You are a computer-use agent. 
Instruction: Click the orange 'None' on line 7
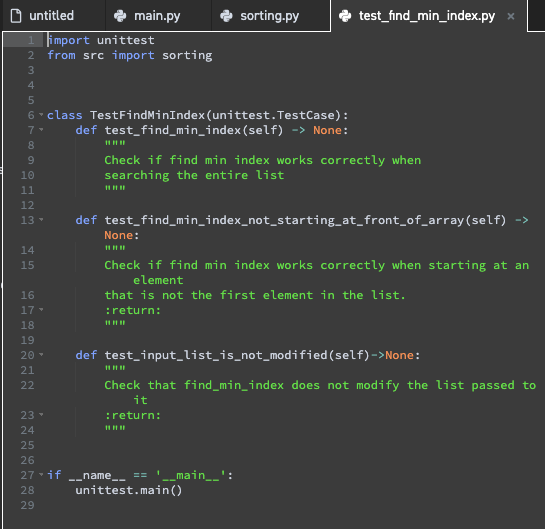click(x=327, y=130)
